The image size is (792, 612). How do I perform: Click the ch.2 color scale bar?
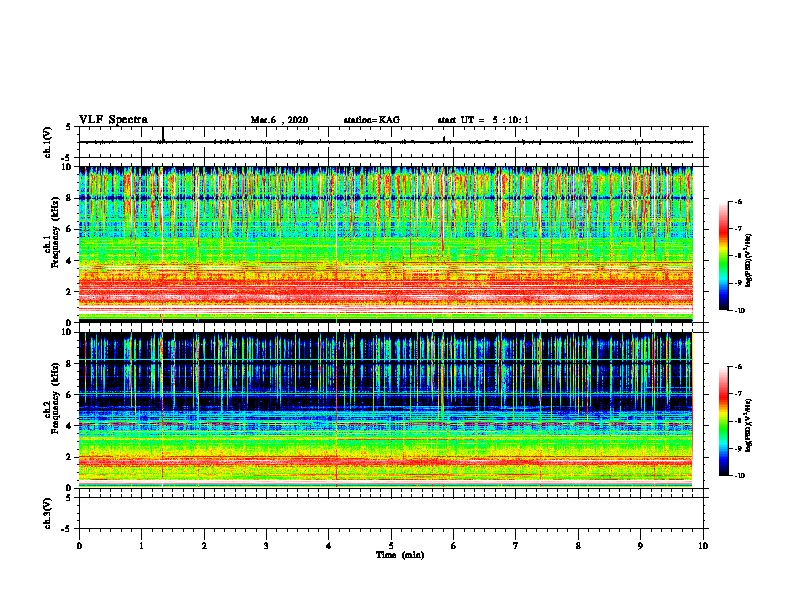(x=723, y=421)
